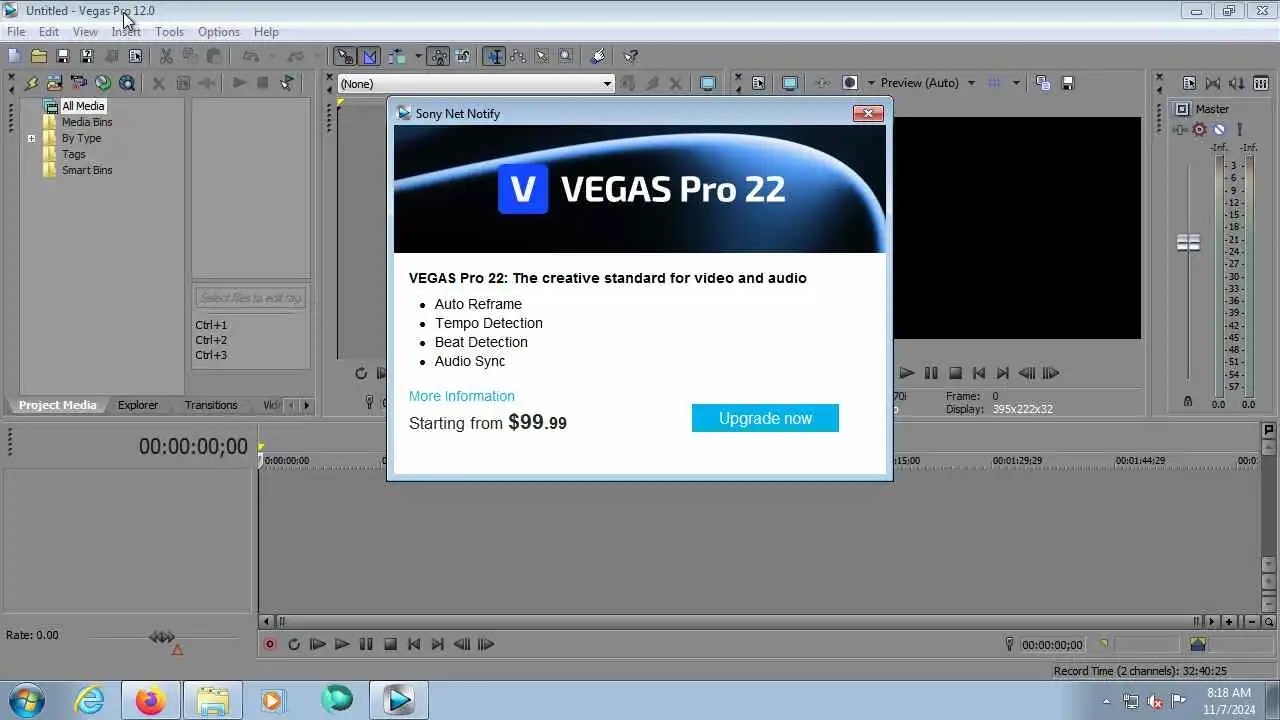This screenshot has width=1280, height=720.
Task: Click the Cut scissors icon
Action: pos(166,56)
